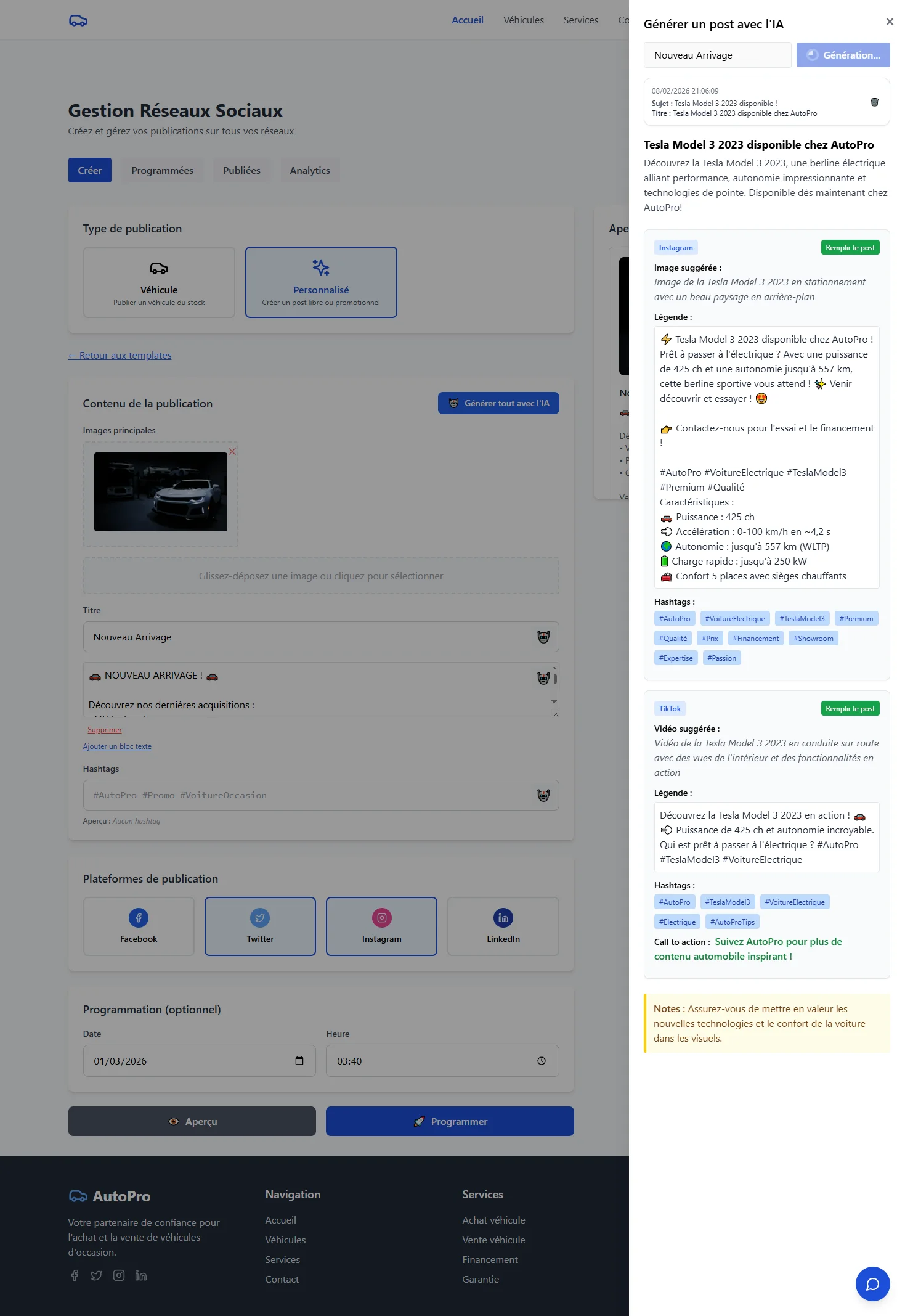The width and height of the screenshot is (905, 1316).
Task: Click the text block scrollbar down arrow
Action: [554, 701]
